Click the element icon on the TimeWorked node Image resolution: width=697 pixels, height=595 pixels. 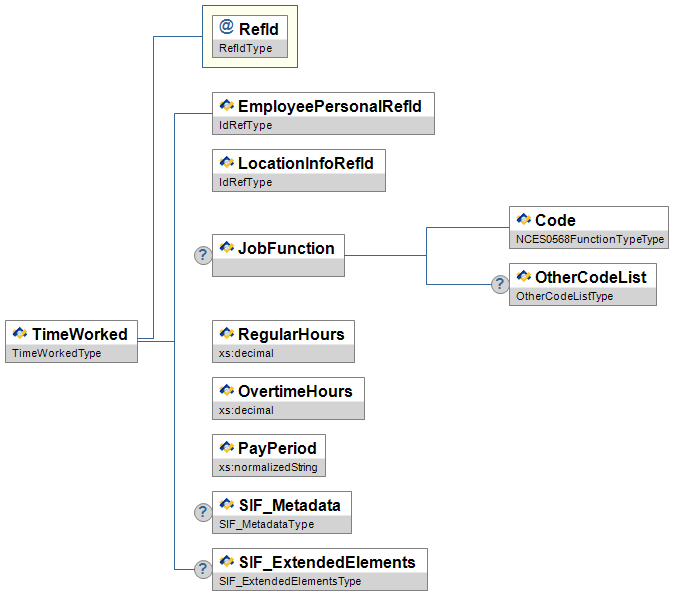20,334
